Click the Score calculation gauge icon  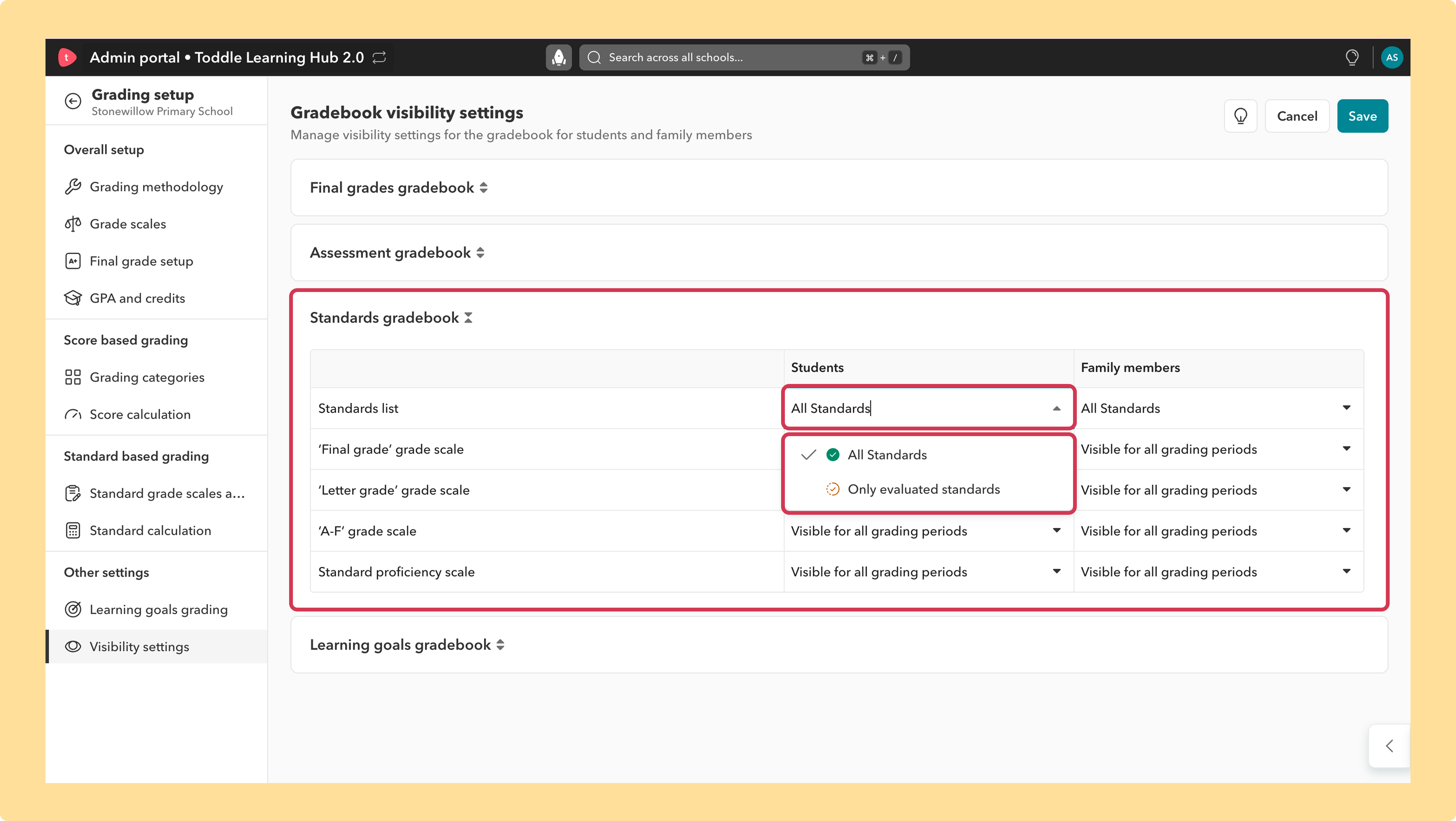pyautogui.click(x=73, y=415)
